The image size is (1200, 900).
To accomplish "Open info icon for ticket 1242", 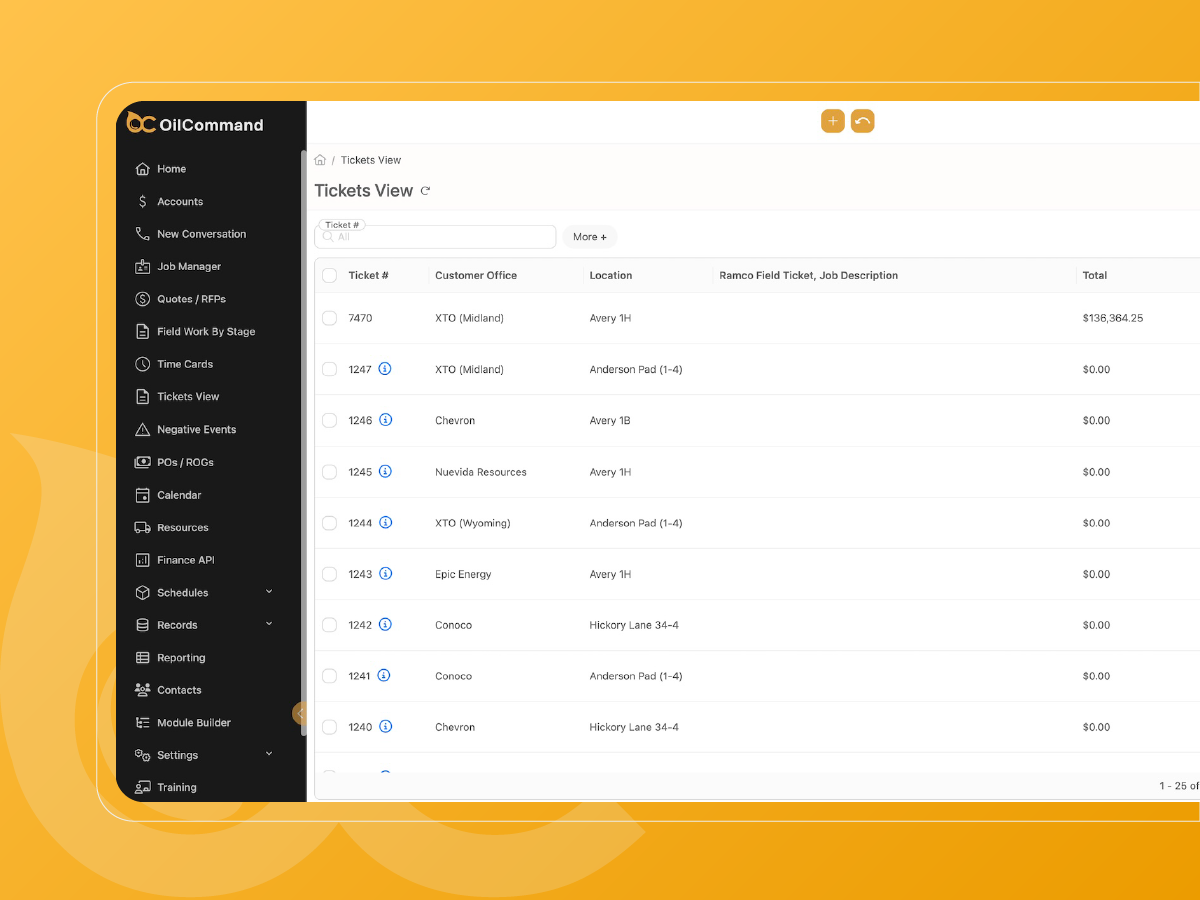I will (385, 625).
